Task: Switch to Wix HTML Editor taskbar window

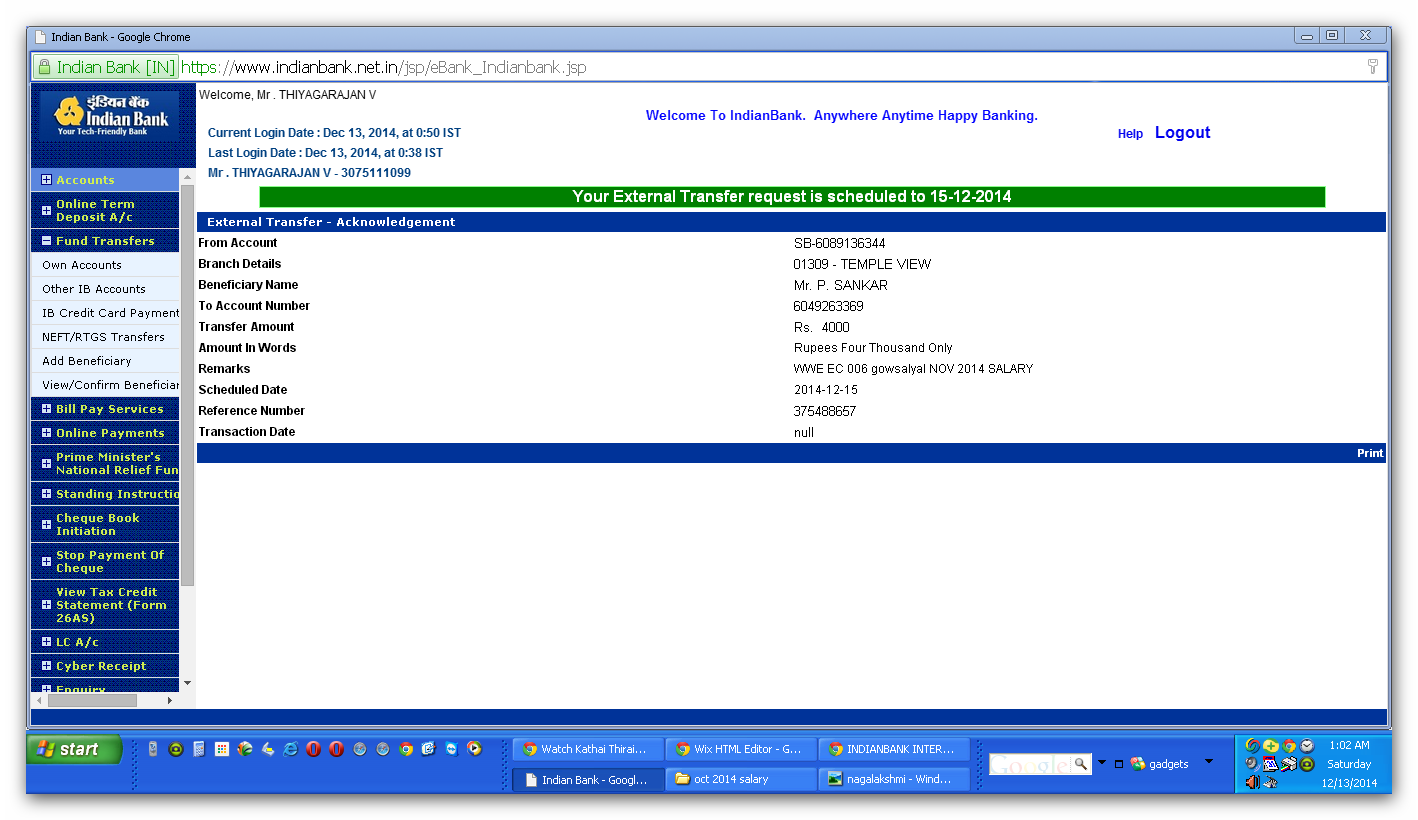Action: click(741, 749)
